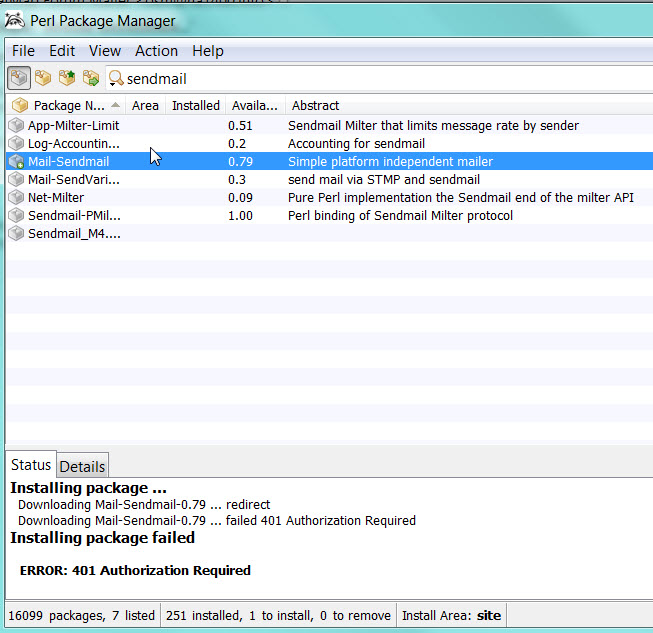This screenshot has height=633, width=653.
Task: Select the Mail-Sendmail package name
Action: tap(68, 162)
